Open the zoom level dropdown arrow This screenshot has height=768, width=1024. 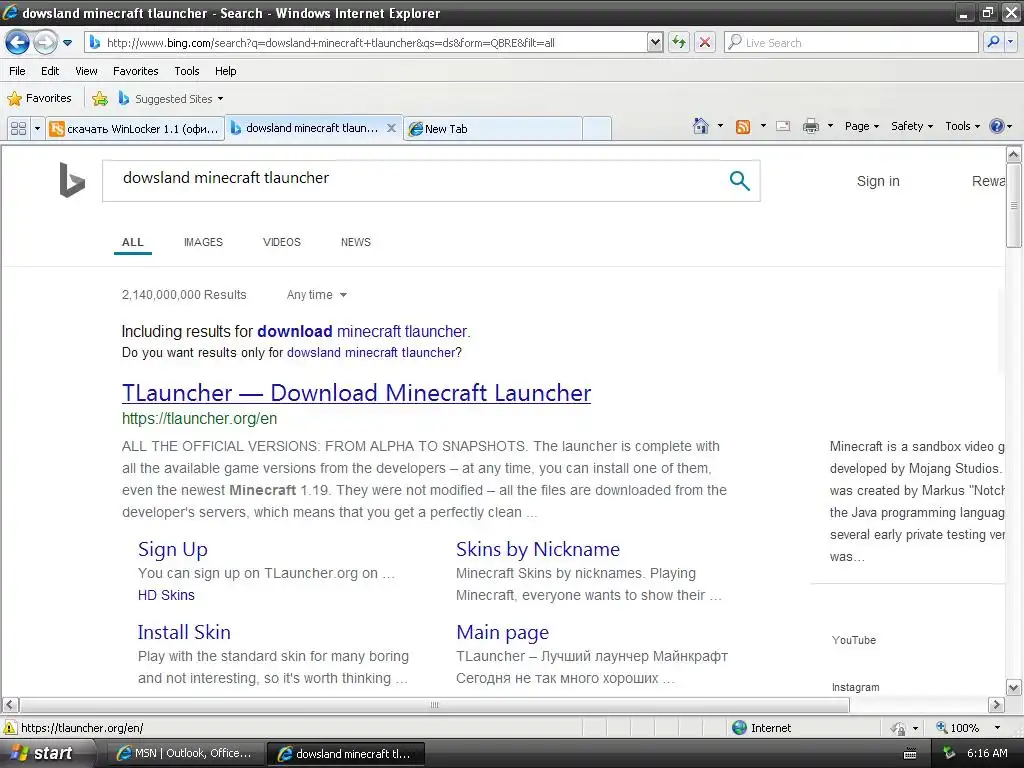997,728
